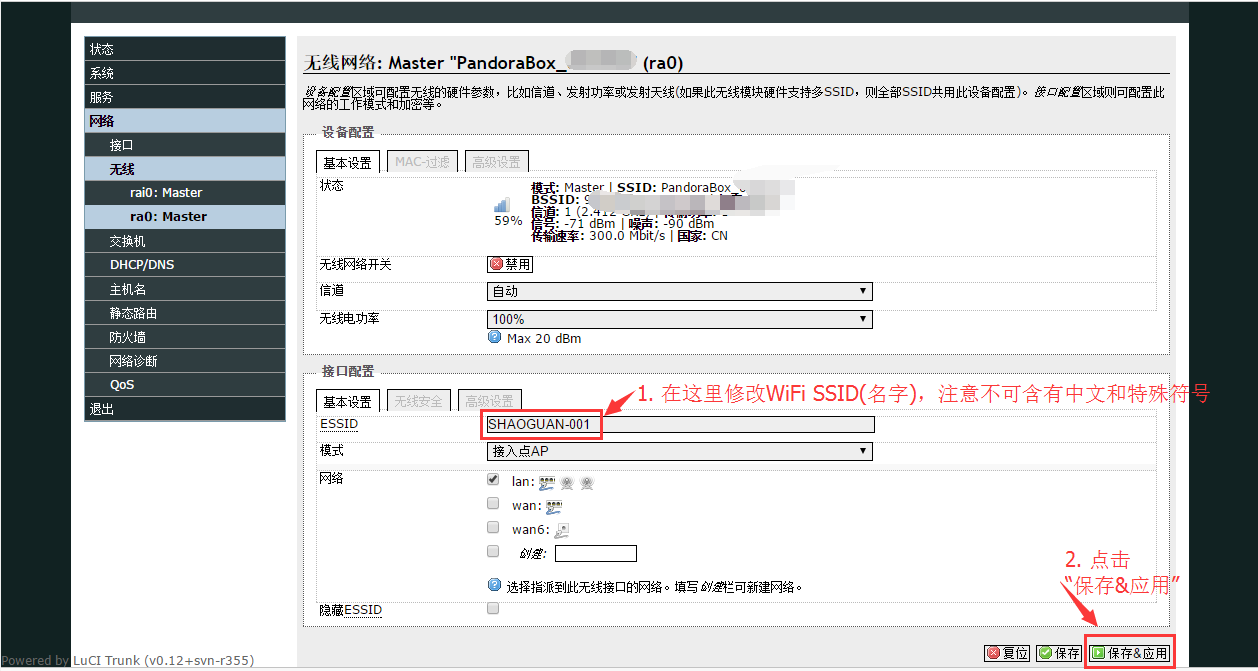1258x671 pixels.
Task: Click the 复位 button
Action: (1007, 653)
